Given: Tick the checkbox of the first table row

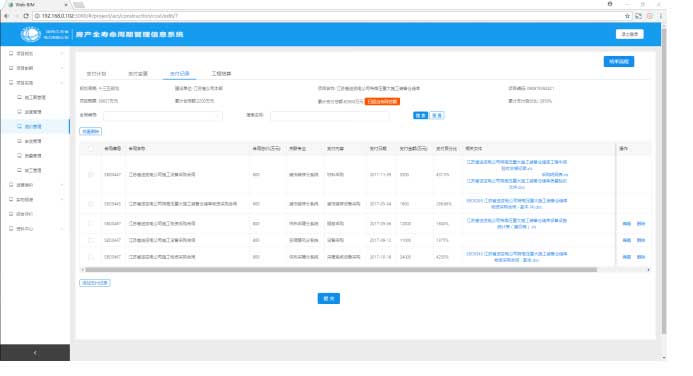Looking at the screenshot, I should pos(91,175).
